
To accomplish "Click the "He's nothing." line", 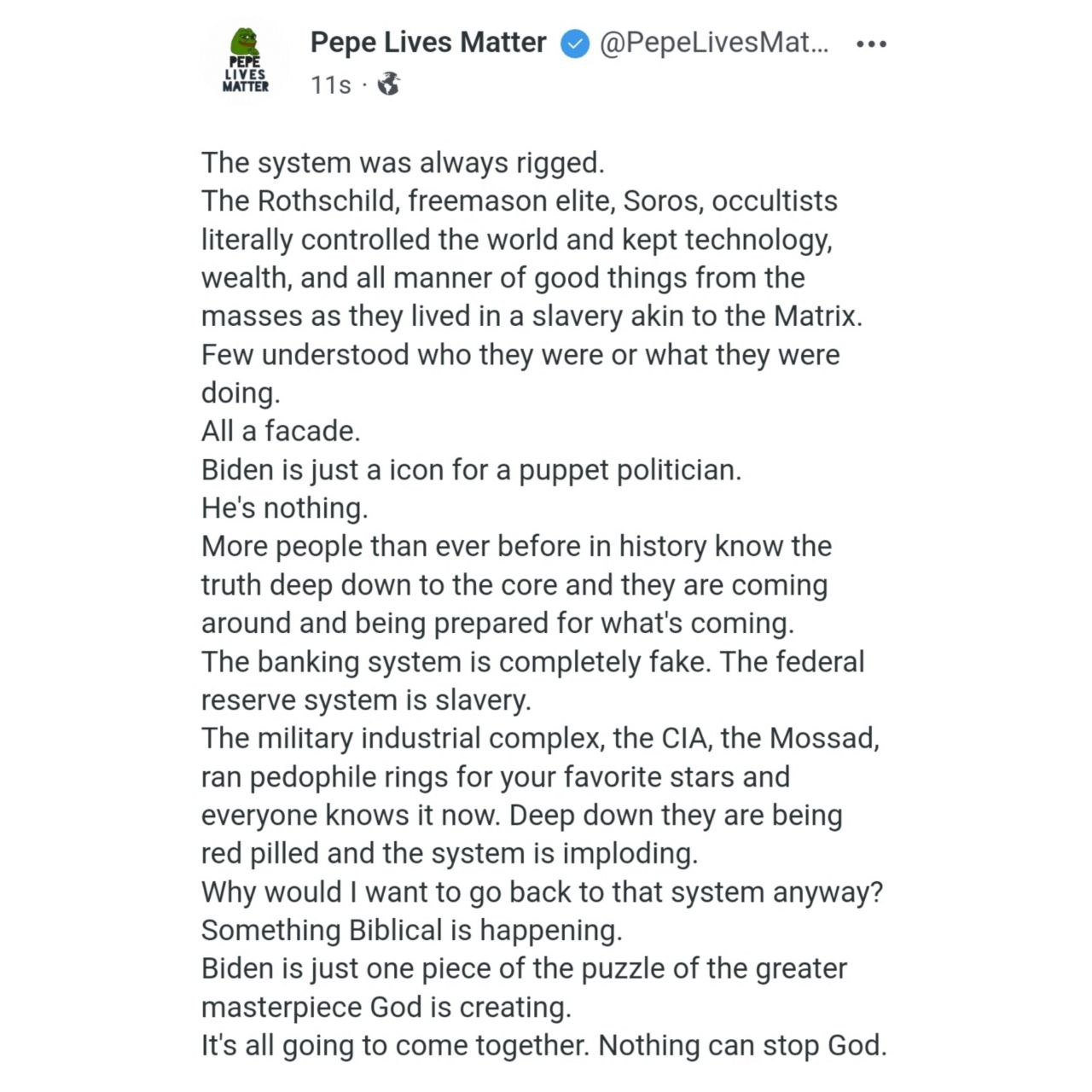I will tap(285, 508).
